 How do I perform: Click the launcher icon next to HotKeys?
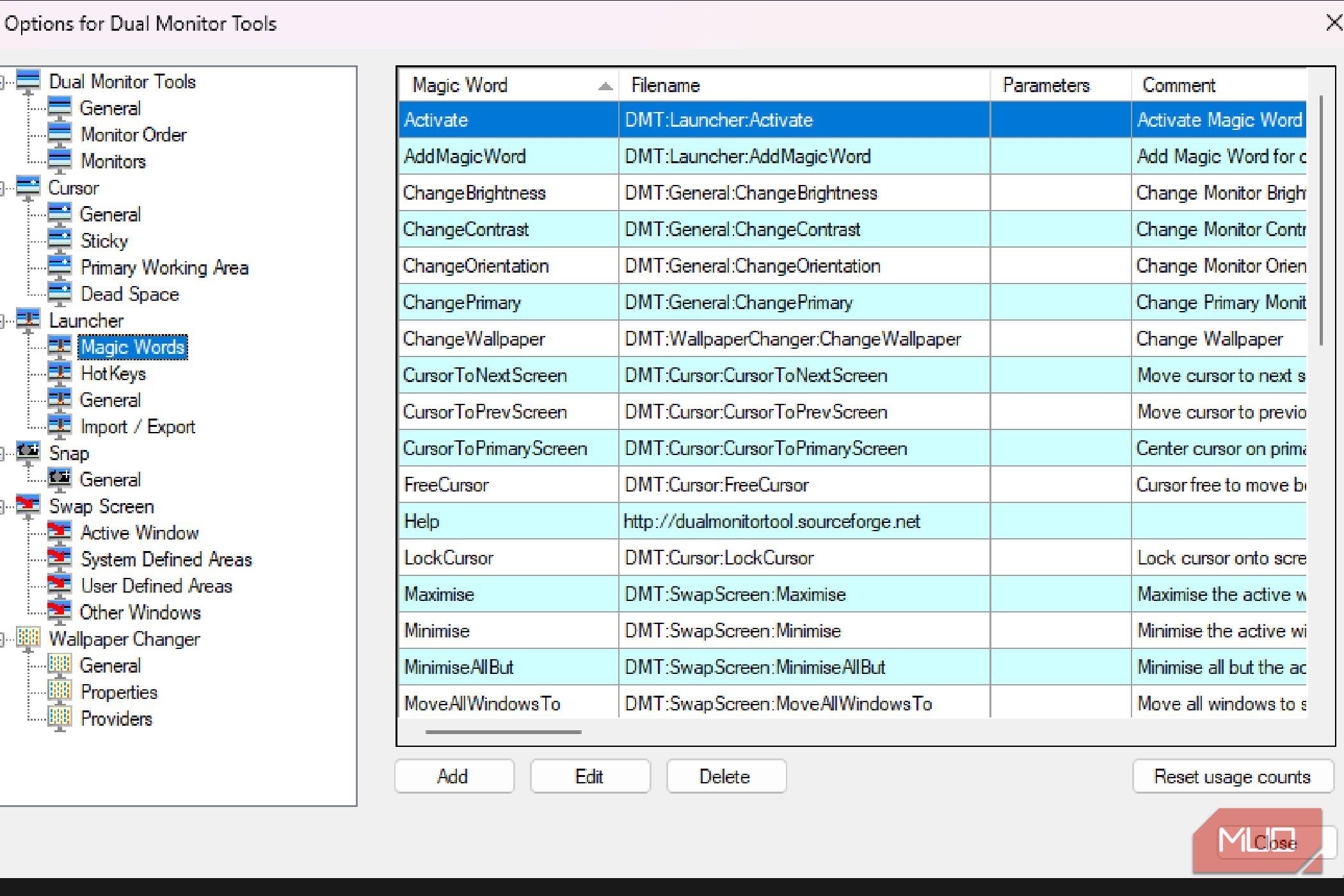(60, 373)
